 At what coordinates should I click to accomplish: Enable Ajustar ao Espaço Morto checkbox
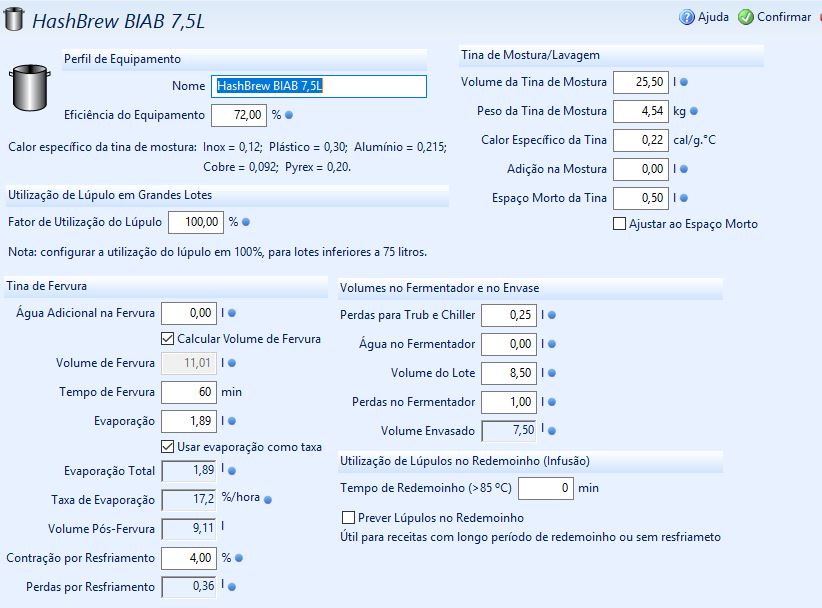619,224
